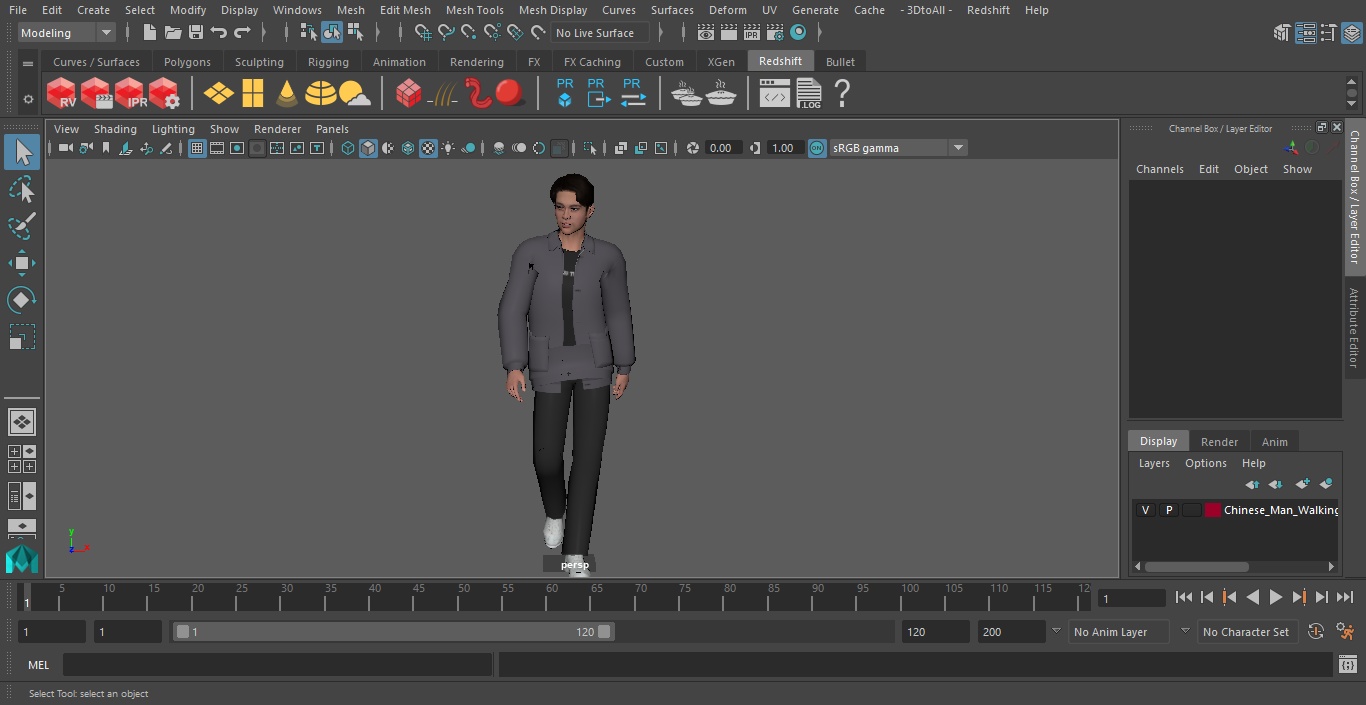Click the Redshift log file icon

[x=808, y=94]
